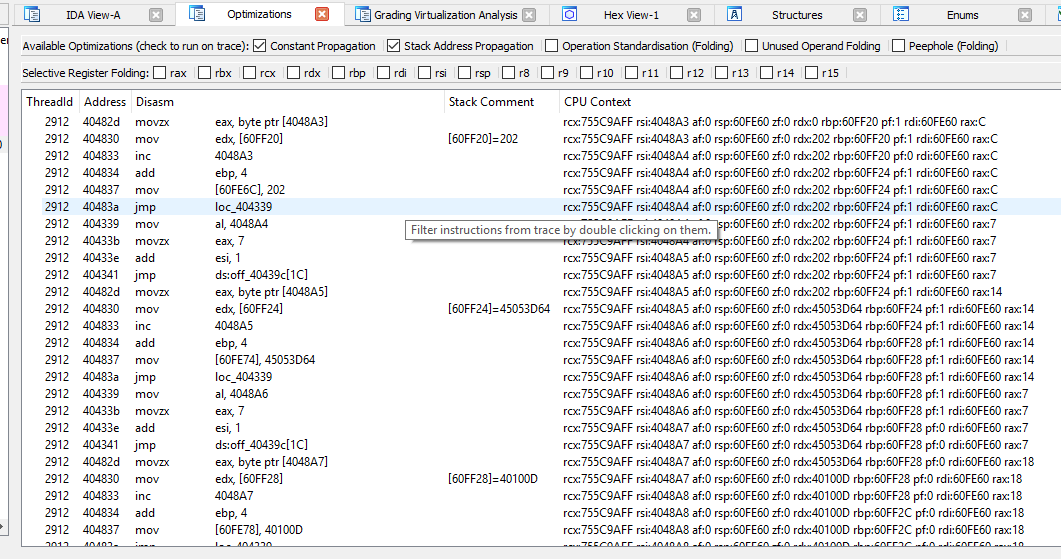
Task: Open the Hex View-1 tab
Action: click(x=631, y=15)
